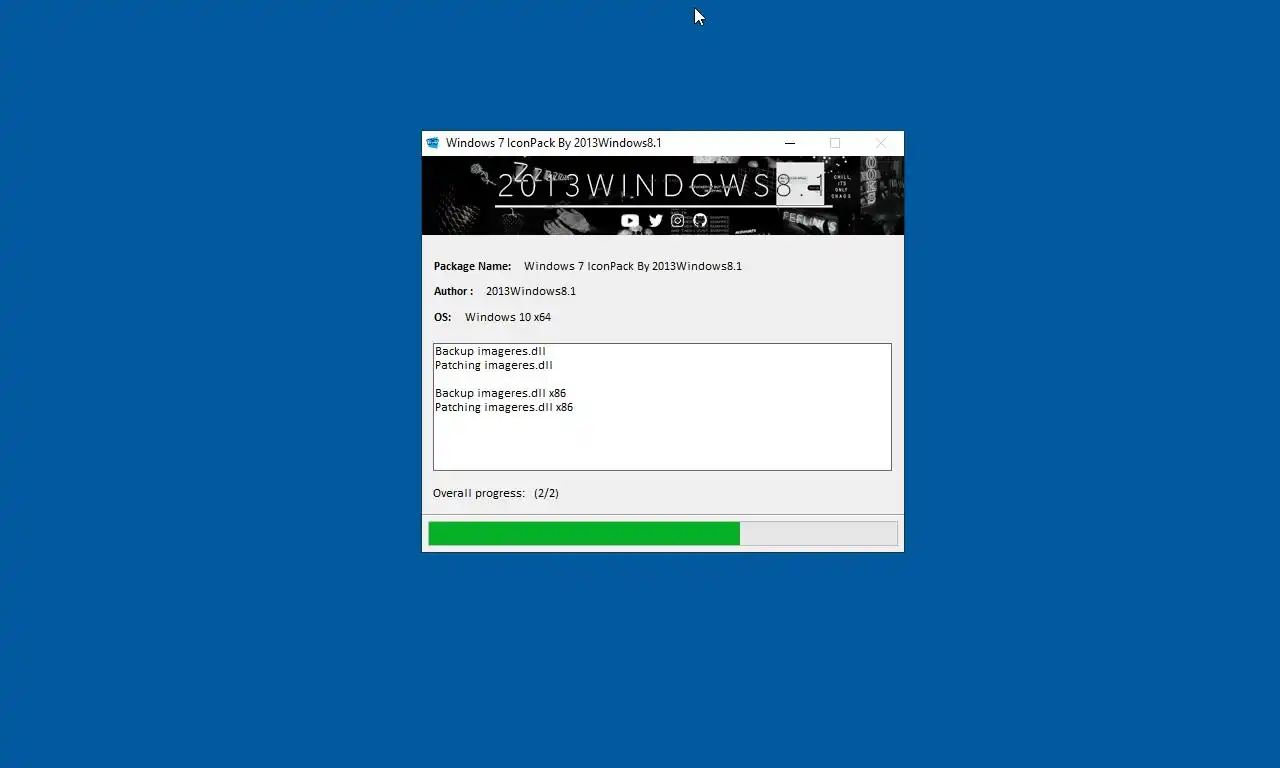Click the 'Overall progress:' label

[x=479, y=493]
